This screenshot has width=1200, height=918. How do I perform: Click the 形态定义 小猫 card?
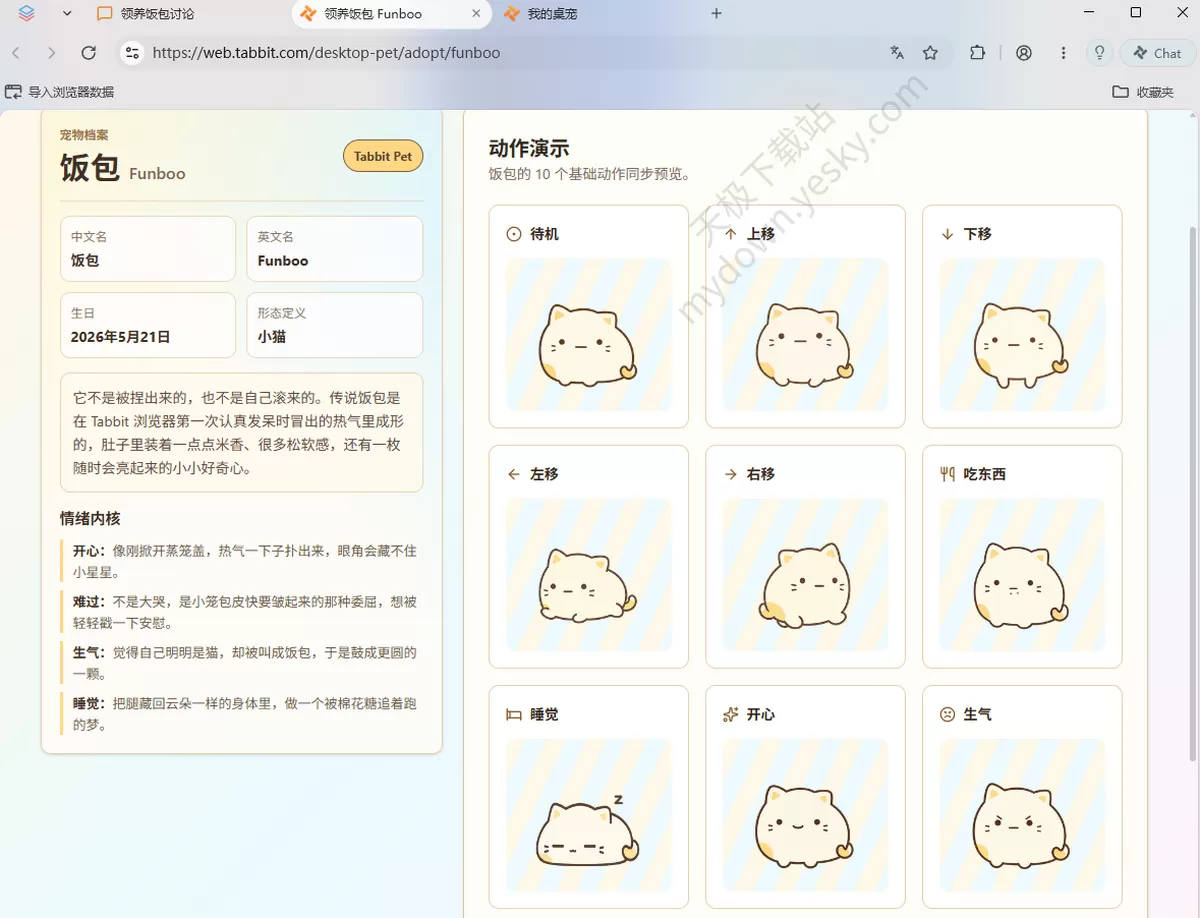pos(335,325)
